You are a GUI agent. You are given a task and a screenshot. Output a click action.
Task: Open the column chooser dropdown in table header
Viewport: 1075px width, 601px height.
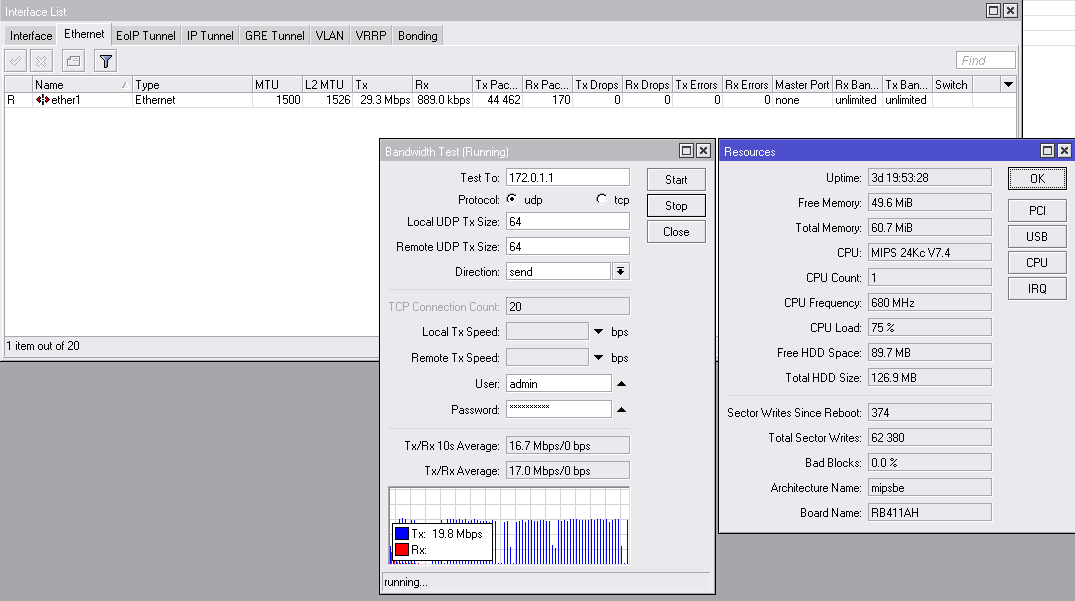tap(1008, 85)
